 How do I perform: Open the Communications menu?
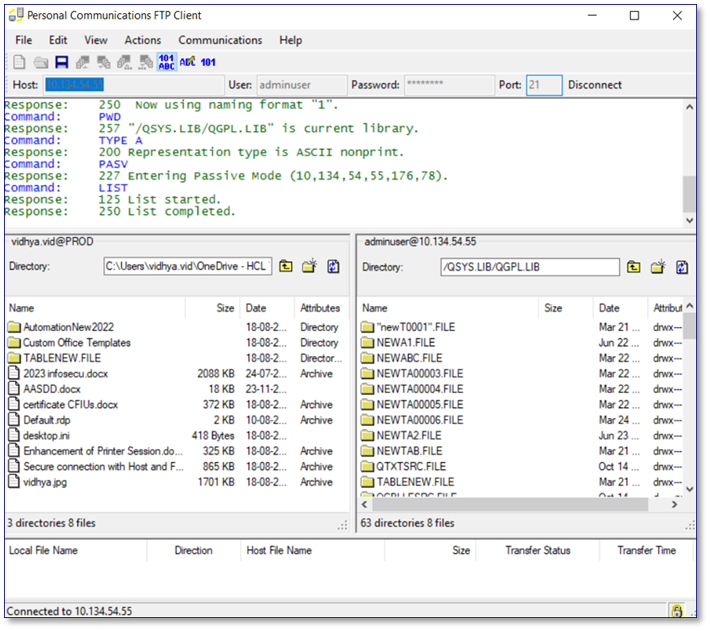click(x=220, y=40)
